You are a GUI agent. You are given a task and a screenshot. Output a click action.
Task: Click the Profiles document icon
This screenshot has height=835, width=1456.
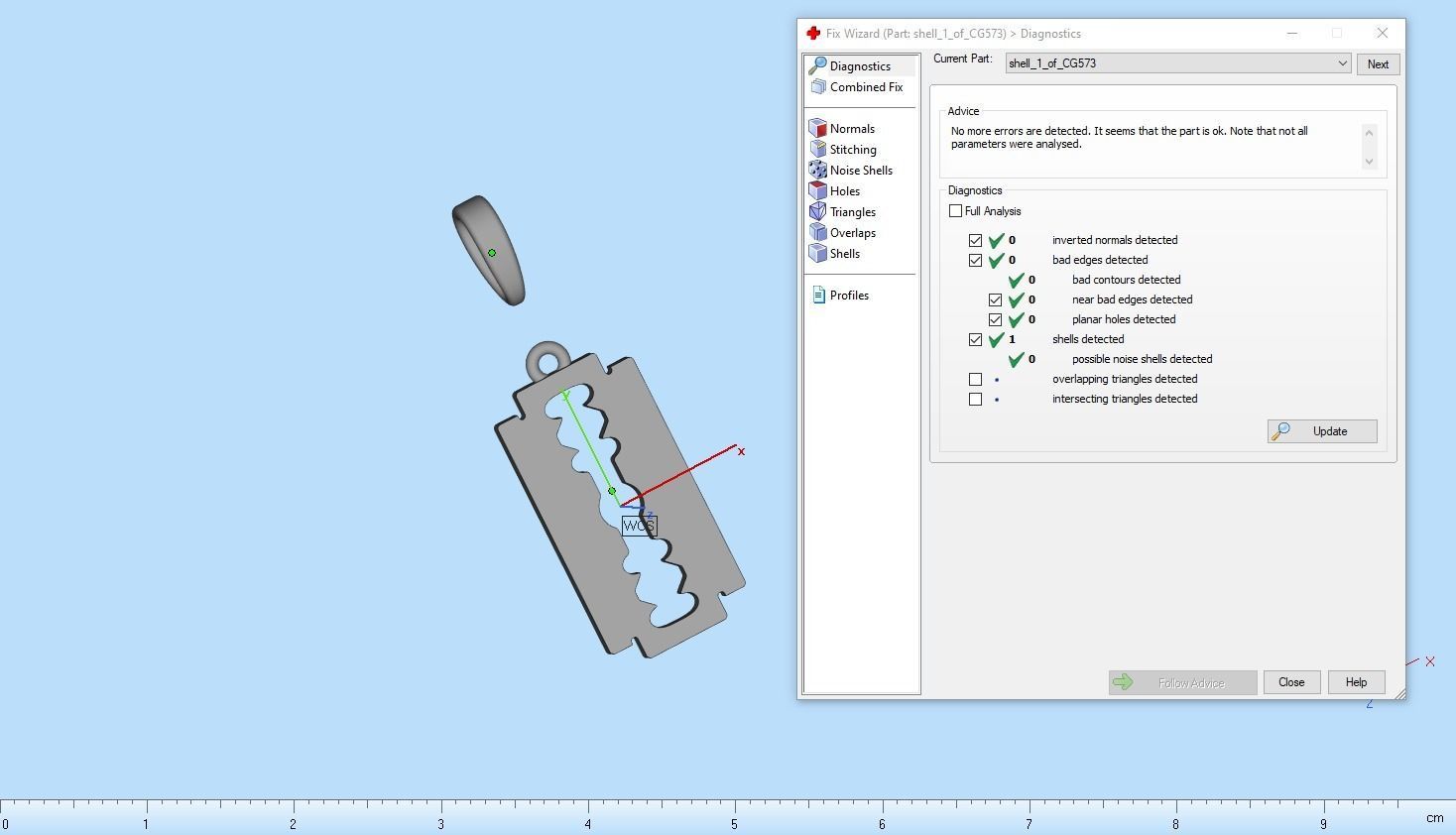[818, 296]
